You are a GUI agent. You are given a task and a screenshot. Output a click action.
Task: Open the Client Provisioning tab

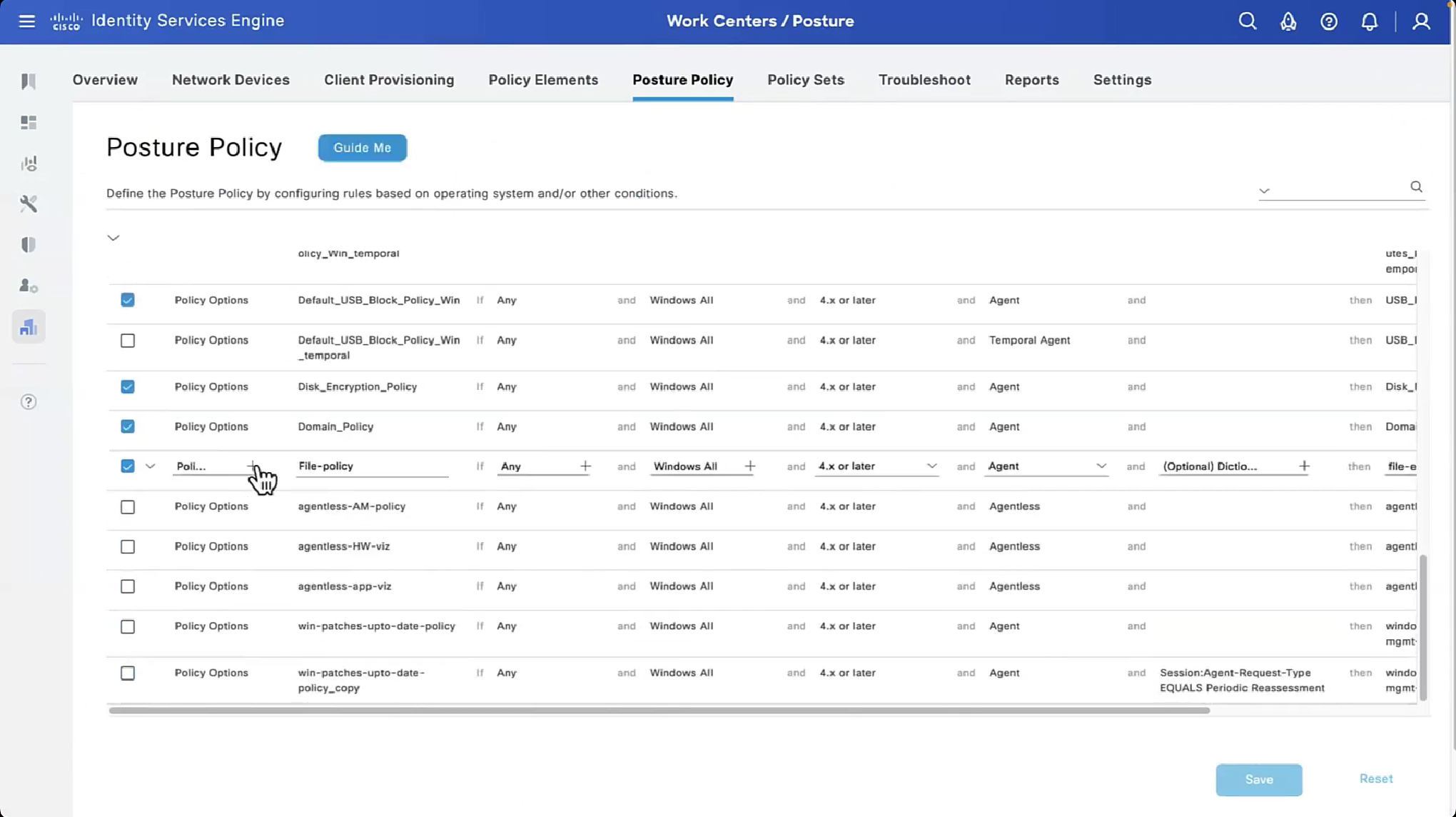click(x=389, y=80)
